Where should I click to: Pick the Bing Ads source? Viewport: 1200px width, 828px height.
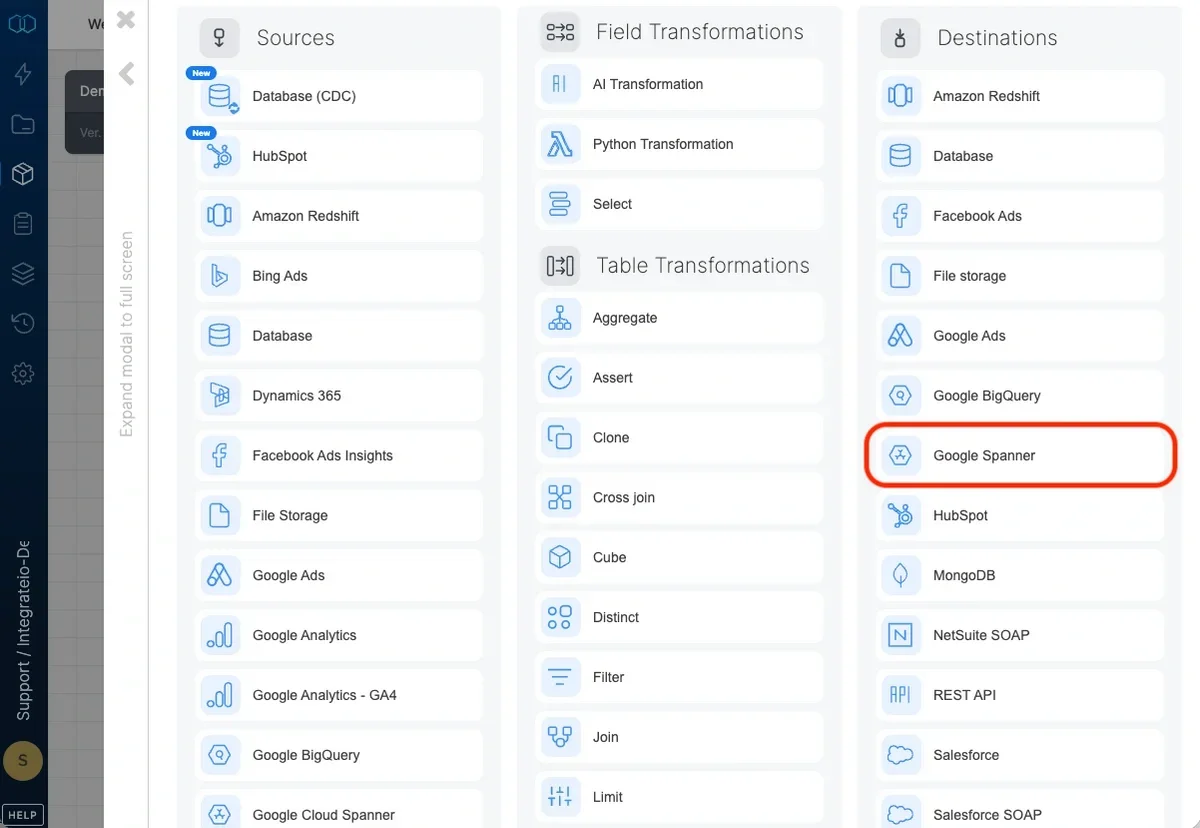(x=339, y=276)
